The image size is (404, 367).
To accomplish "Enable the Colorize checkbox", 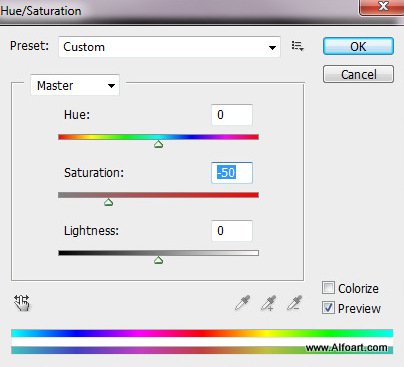I will 328,288.
